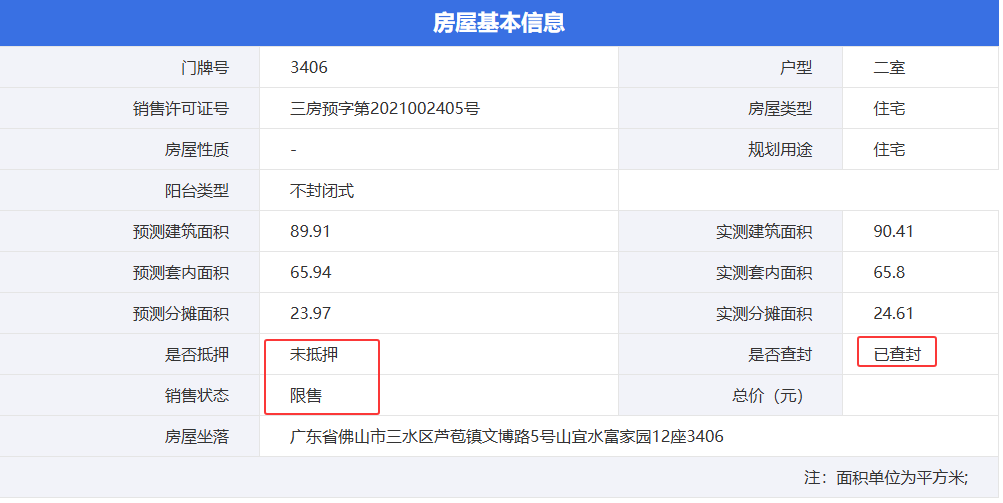Select the 实测建筑面积 label
The width and height of the screenshot is (1003, 503).
tap(764, 231)
